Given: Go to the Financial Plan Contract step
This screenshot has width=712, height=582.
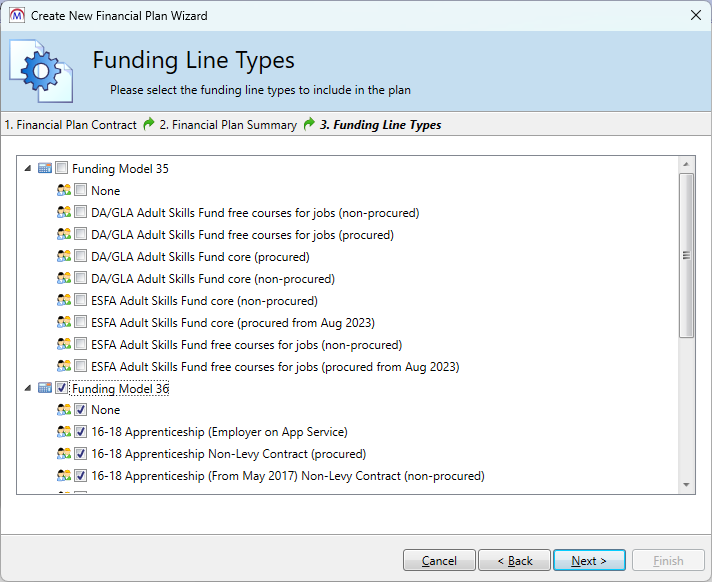Looking at the screenshot, I should (71, 125).
